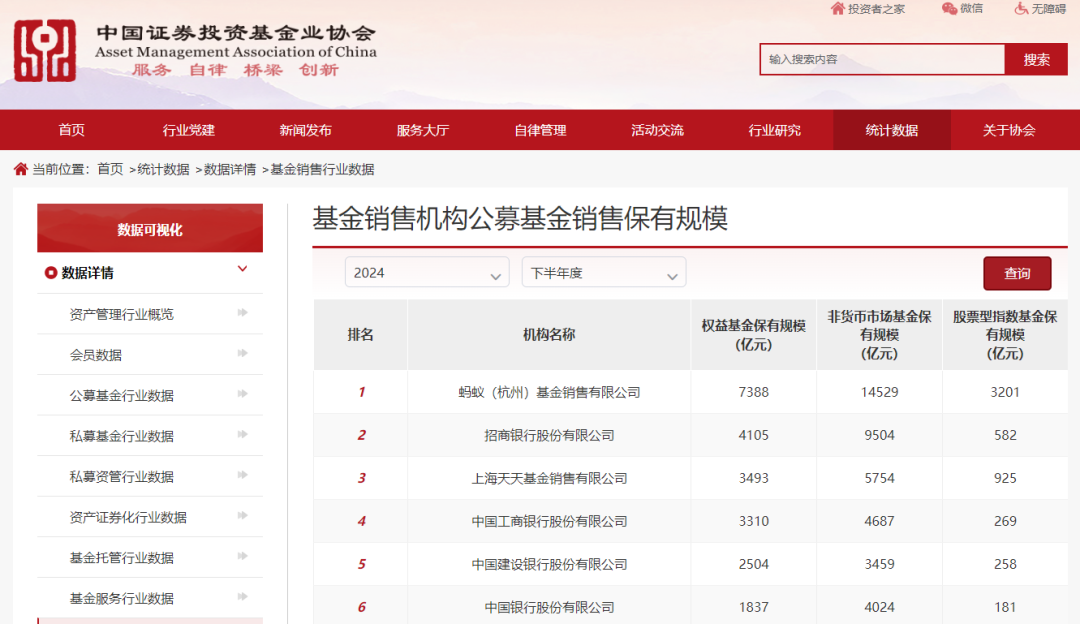Image resolution: width=1080 pixels, height=624 pixels.
Task: Open the 2024 year dropdown
Action: point(427,272)
